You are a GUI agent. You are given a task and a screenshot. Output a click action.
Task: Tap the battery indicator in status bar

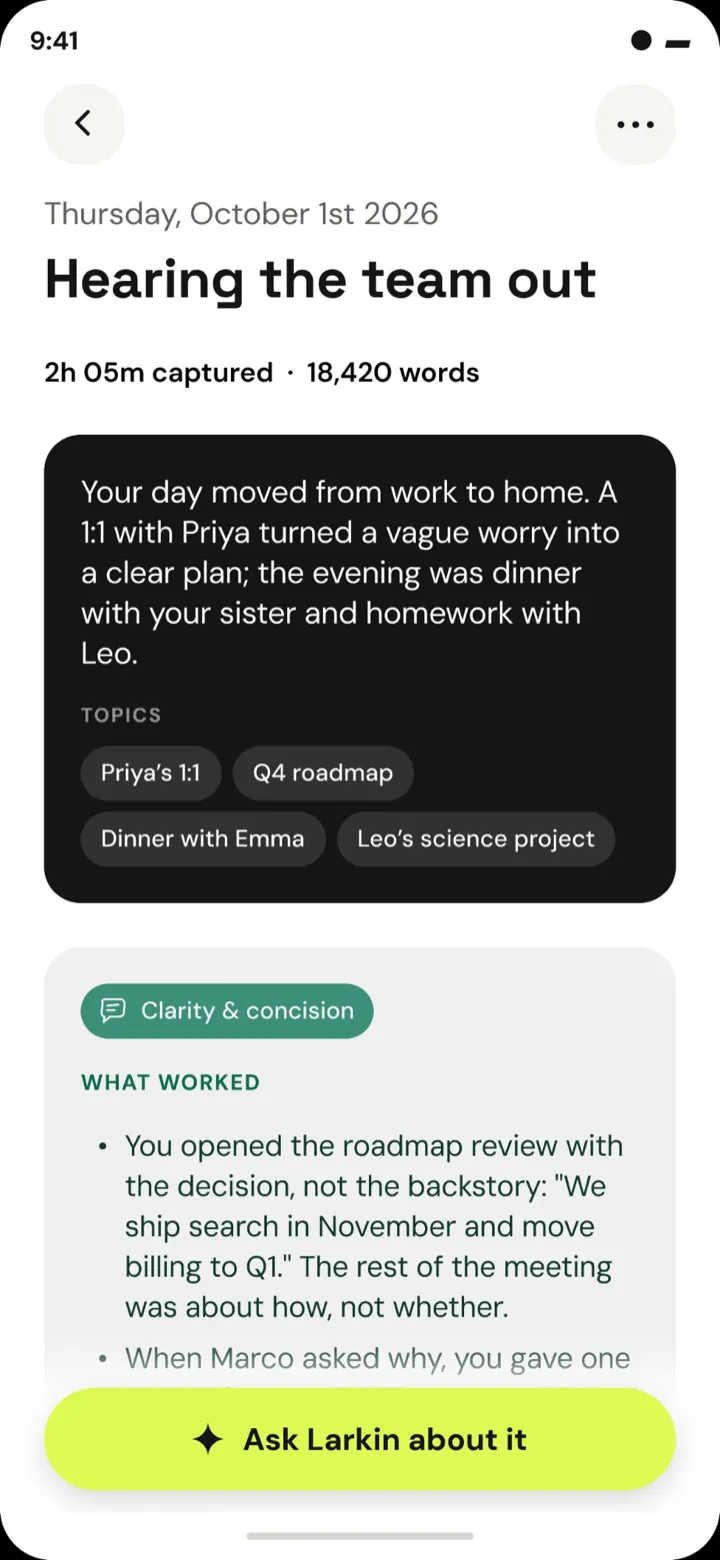tap(677, 43)
